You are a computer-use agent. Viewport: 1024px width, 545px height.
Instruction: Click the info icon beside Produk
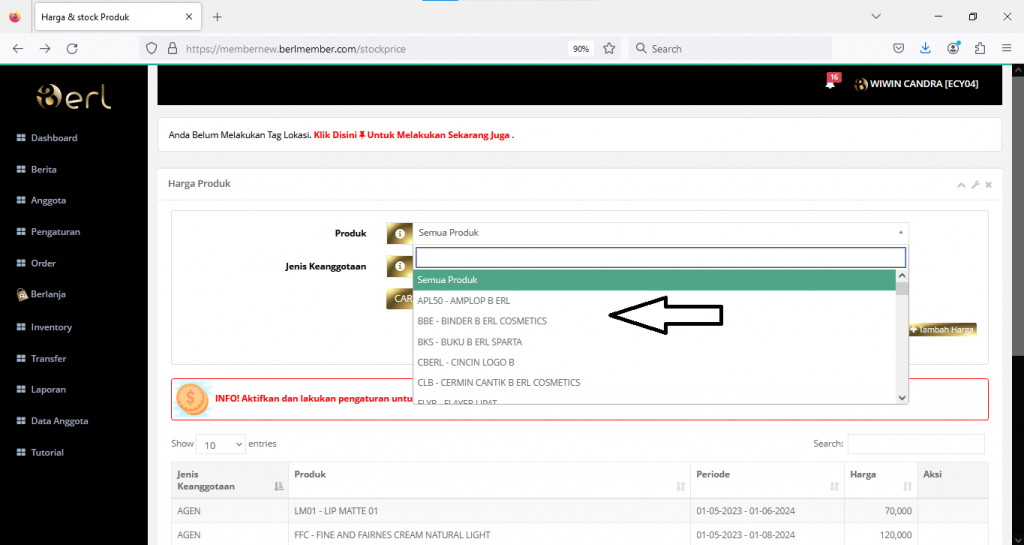(399, 233)
